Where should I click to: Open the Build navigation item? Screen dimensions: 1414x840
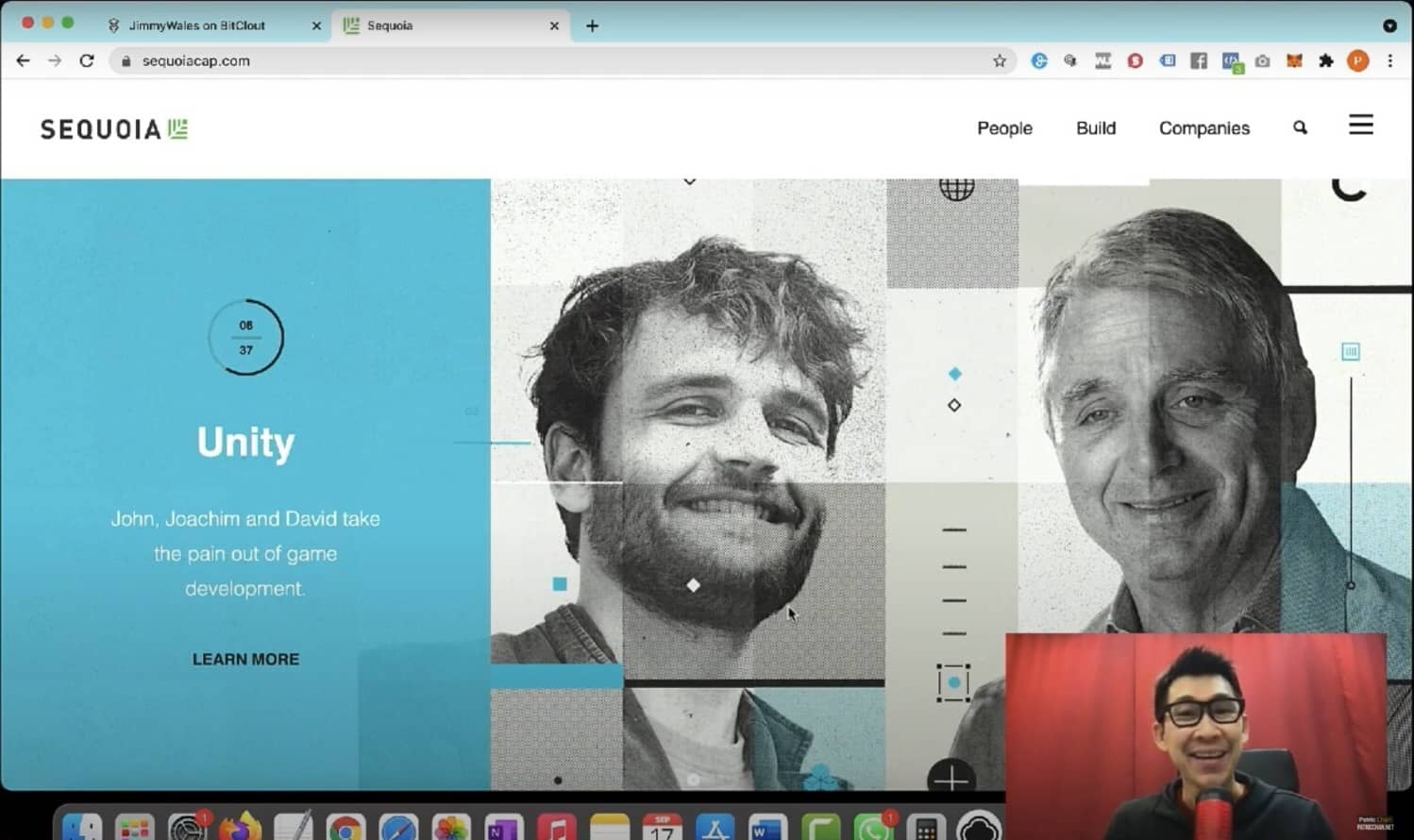pyautogui.click(x=1096, y=128)
